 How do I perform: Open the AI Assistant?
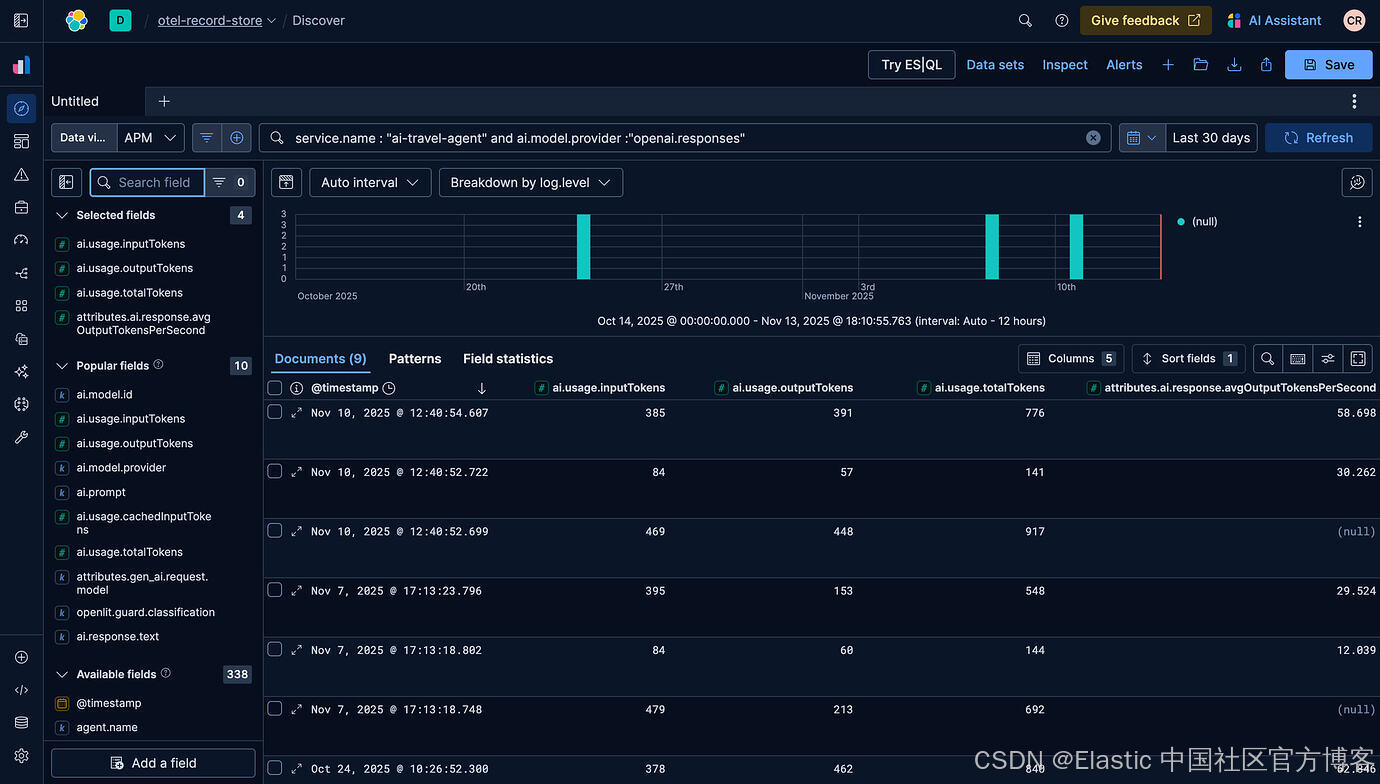tap(1274, 20)
